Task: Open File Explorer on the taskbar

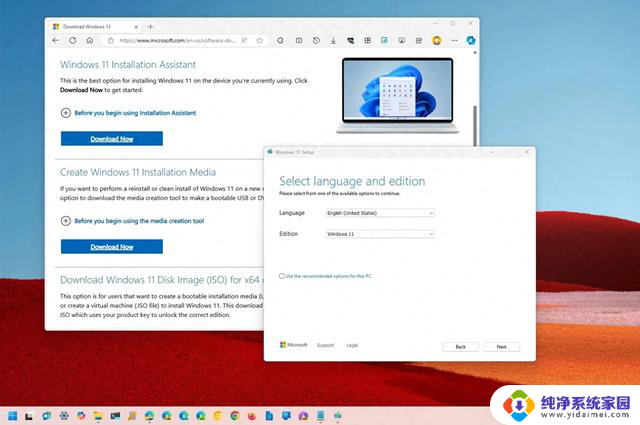Action: click(98, 416)
